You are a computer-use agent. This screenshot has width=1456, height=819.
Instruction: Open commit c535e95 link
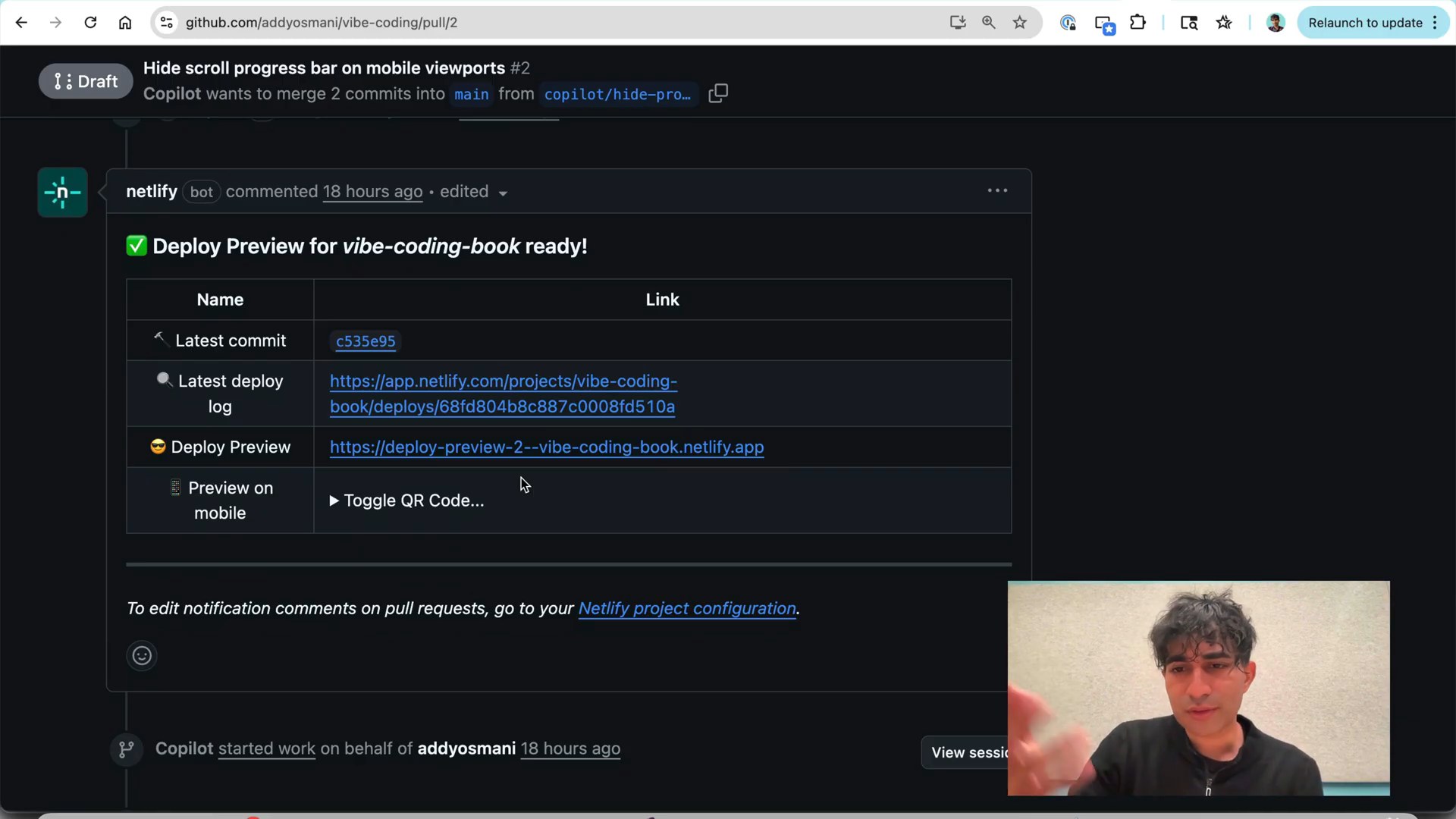pos(366,341)
